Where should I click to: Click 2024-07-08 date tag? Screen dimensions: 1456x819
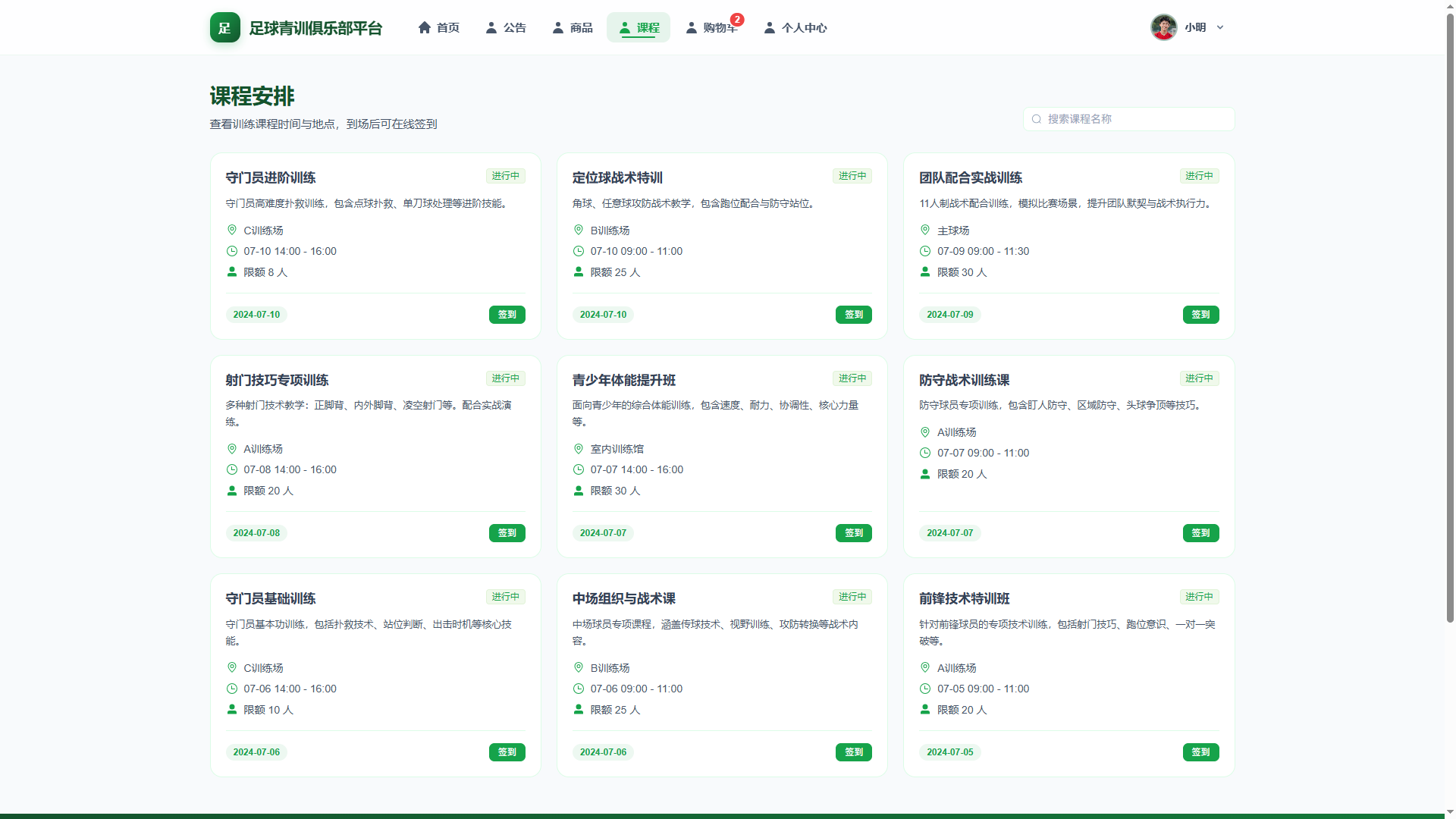[x=256, y=533]
